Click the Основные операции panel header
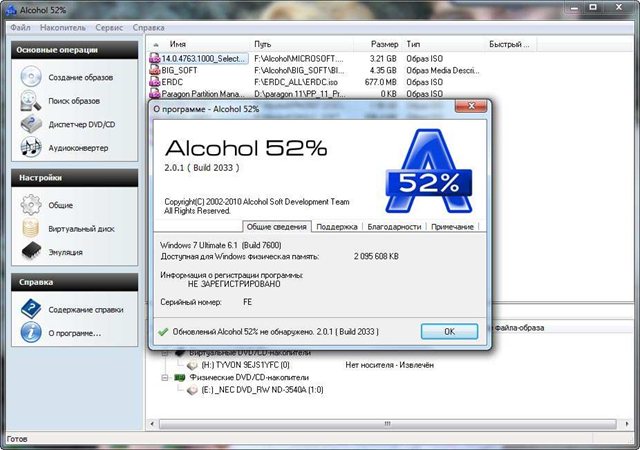The image size is (640, 450). [x=75, y=50]
